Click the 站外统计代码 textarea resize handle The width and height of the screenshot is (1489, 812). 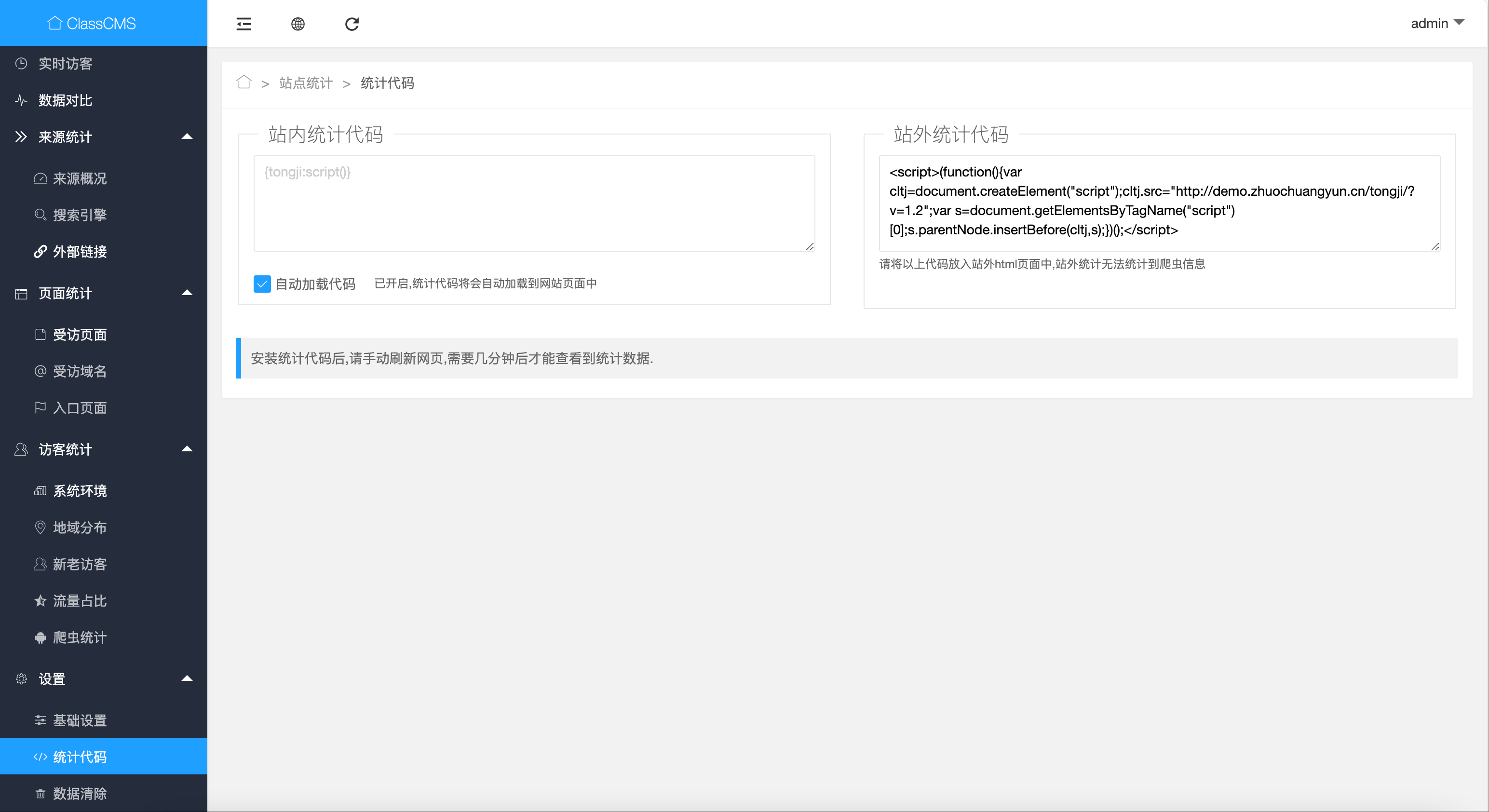point(1435,246)
